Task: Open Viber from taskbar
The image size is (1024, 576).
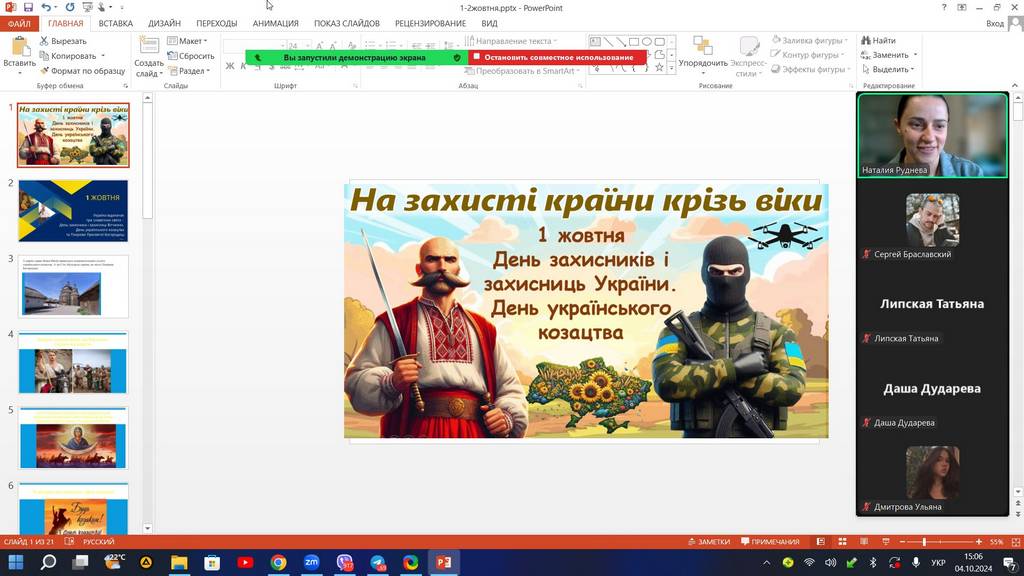Action: [345, 562]
